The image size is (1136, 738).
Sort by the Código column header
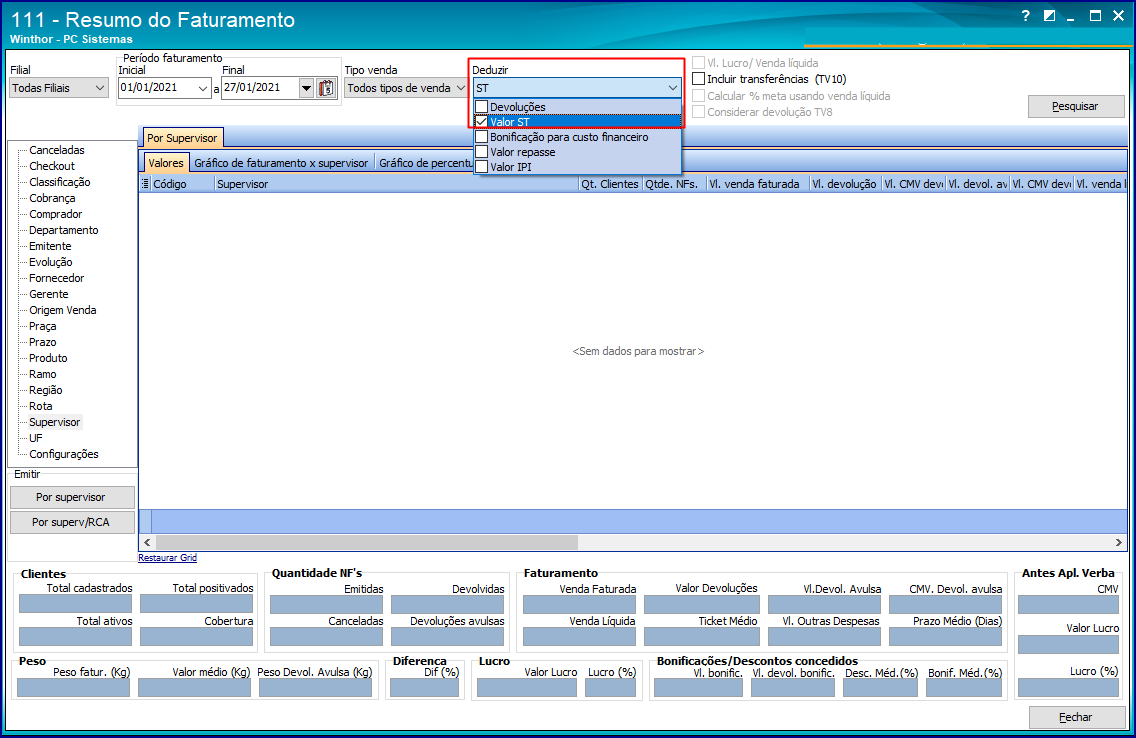pyautogui.click(x=183, y=184)
